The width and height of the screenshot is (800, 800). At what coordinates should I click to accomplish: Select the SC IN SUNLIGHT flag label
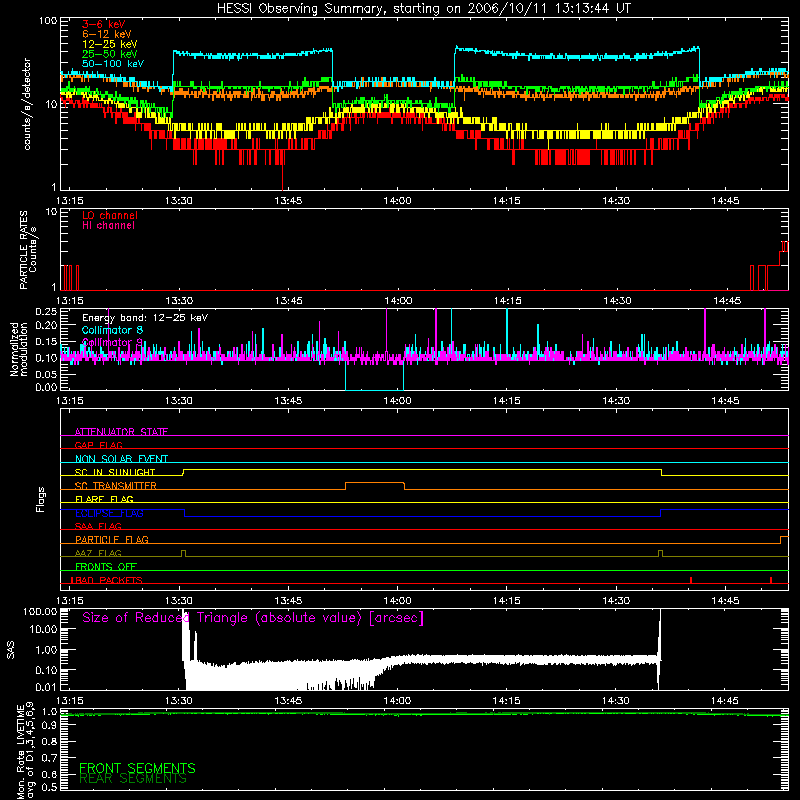(115, 472)
